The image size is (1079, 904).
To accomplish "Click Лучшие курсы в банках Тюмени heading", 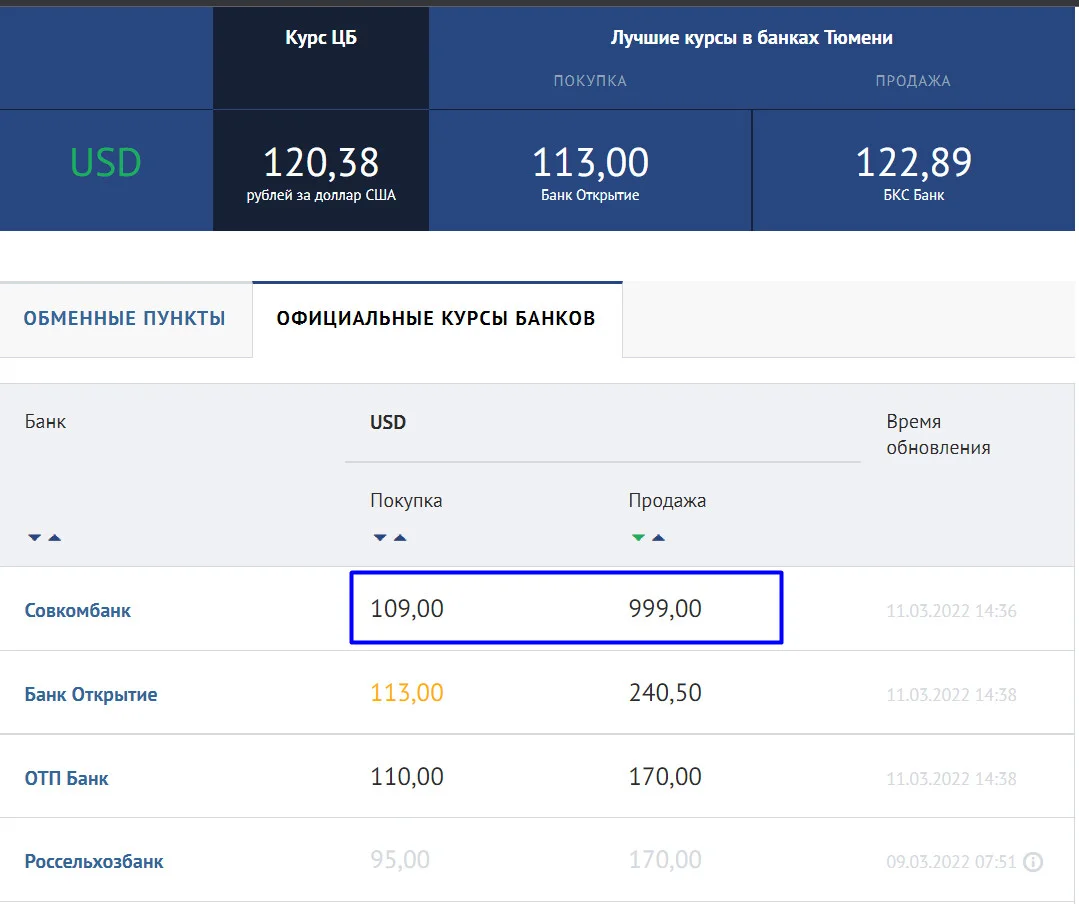I will [751, 38].
